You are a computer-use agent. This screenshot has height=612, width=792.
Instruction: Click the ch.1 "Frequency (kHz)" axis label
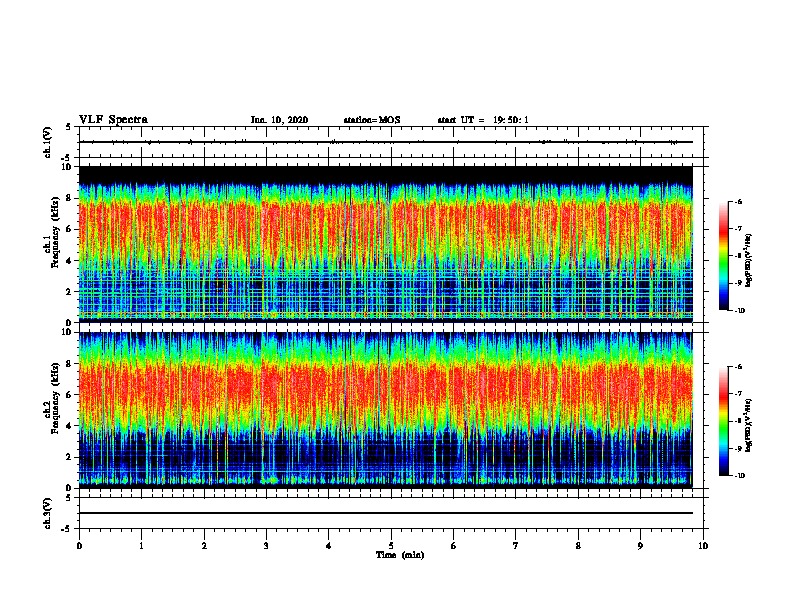(x=55, y=232)
